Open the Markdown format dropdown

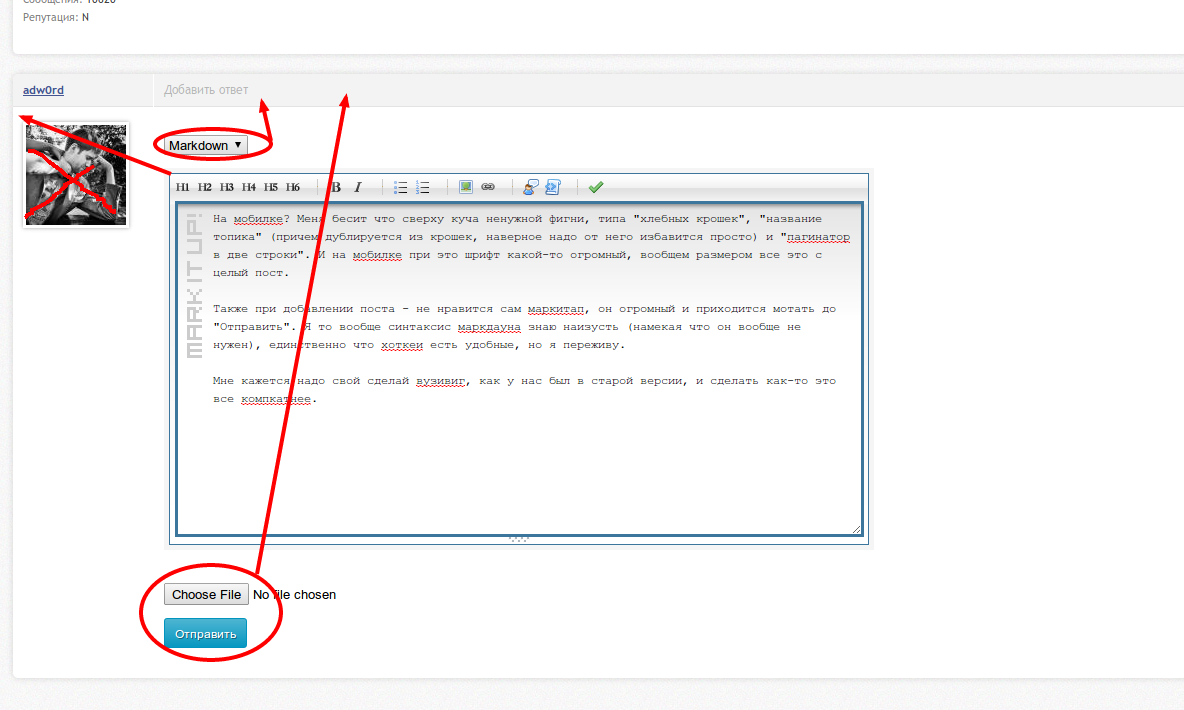(x=205, y=146)
